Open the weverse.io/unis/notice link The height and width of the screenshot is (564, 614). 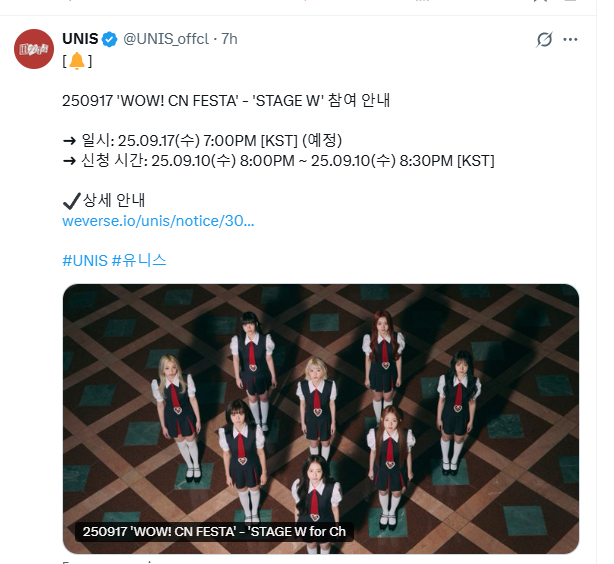(158, 221)
